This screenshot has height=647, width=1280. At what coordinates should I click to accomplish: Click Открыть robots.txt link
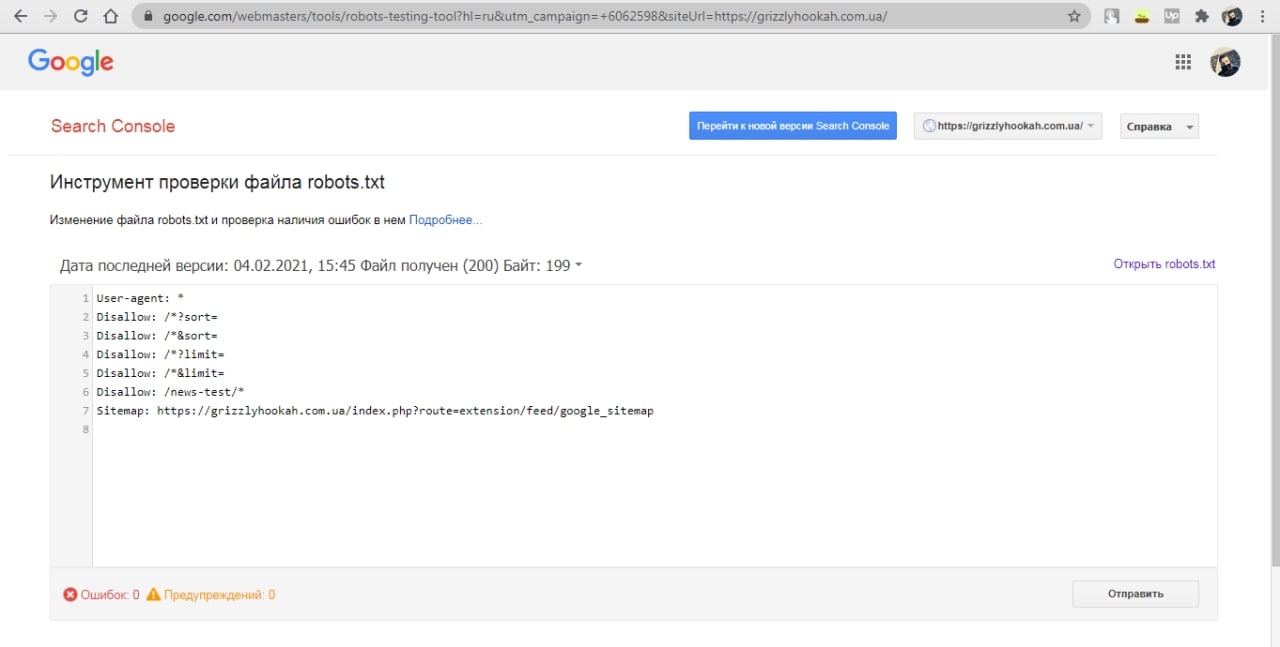tap(1164, 264)
